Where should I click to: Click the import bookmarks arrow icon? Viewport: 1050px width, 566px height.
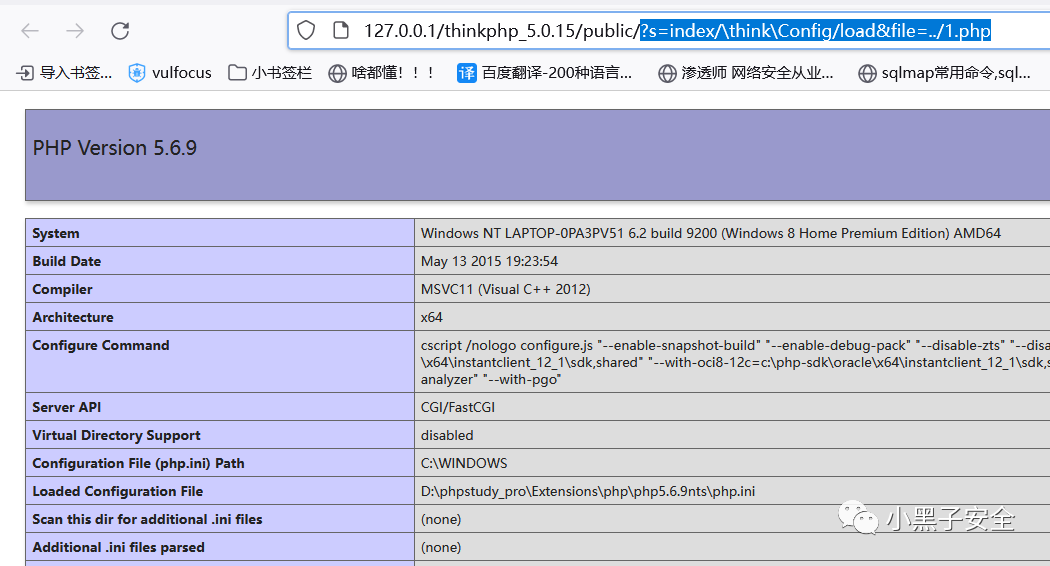pyautogui.click(x=25, y=72)
